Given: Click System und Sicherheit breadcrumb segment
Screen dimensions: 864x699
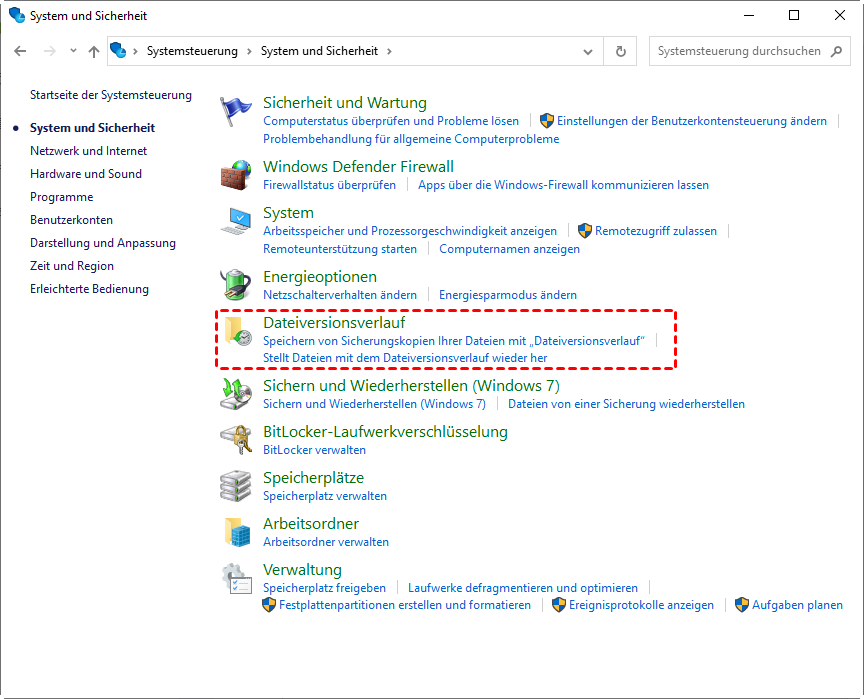Looking at the screenshot, I should click(319, 51).
